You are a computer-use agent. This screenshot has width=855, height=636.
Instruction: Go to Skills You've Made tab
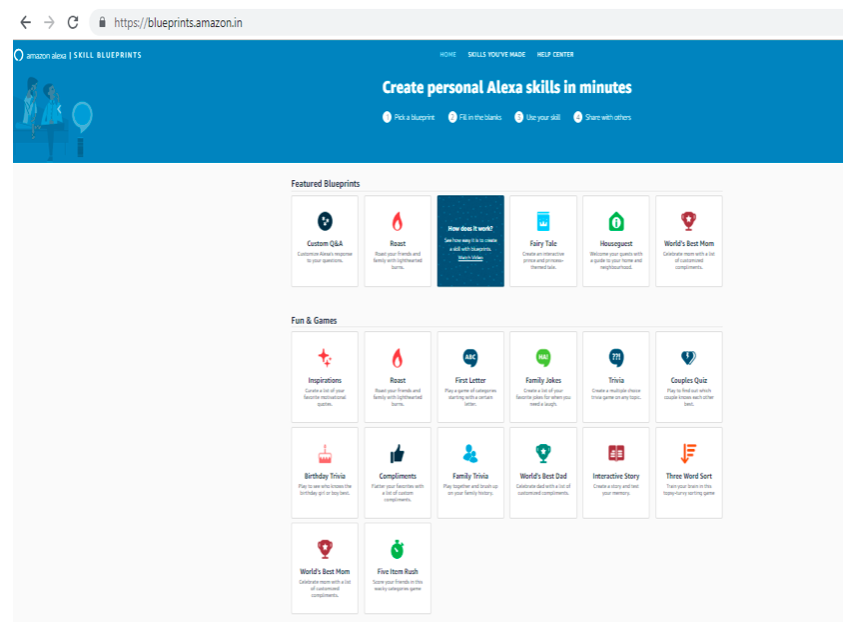pos(496,55)
